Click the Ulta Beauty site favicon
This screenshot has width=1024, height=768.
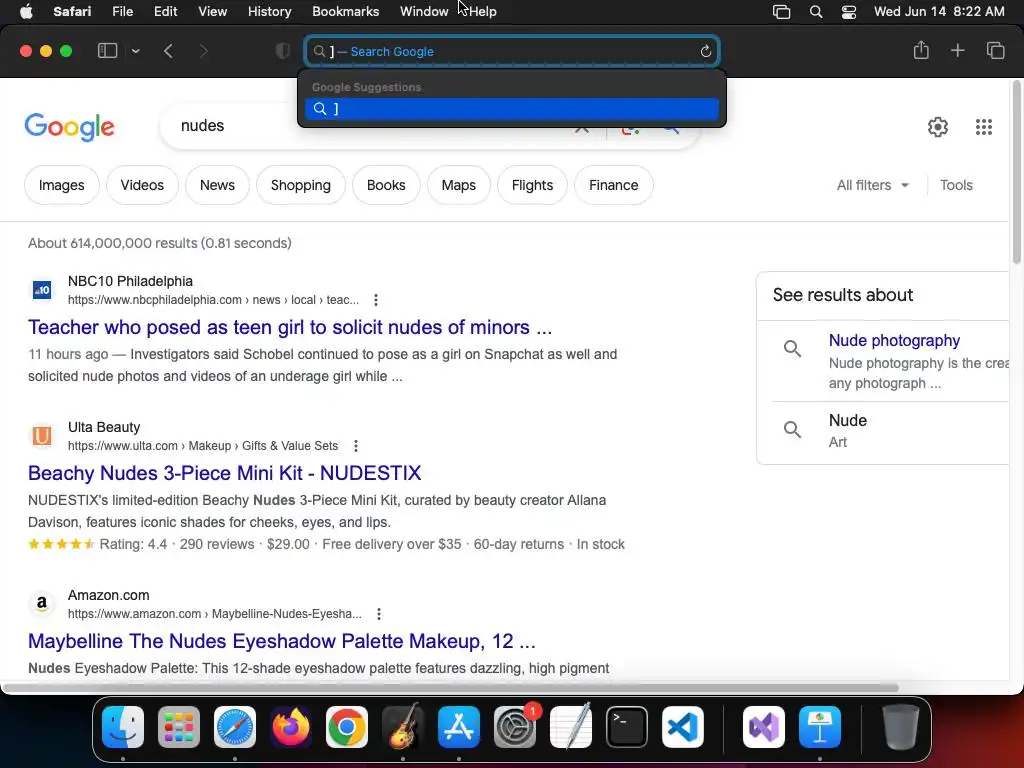(42, 436)
